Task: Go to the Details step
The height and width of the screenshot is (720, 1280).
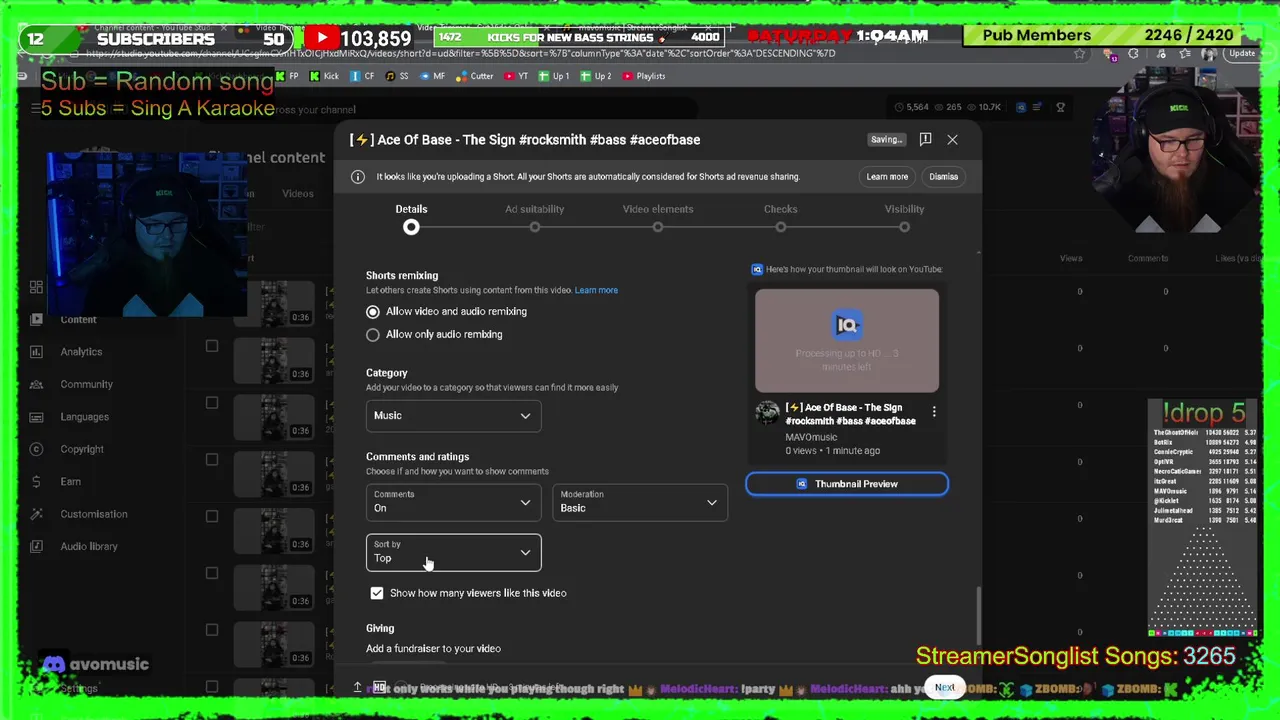Action: tap(411, 218)
